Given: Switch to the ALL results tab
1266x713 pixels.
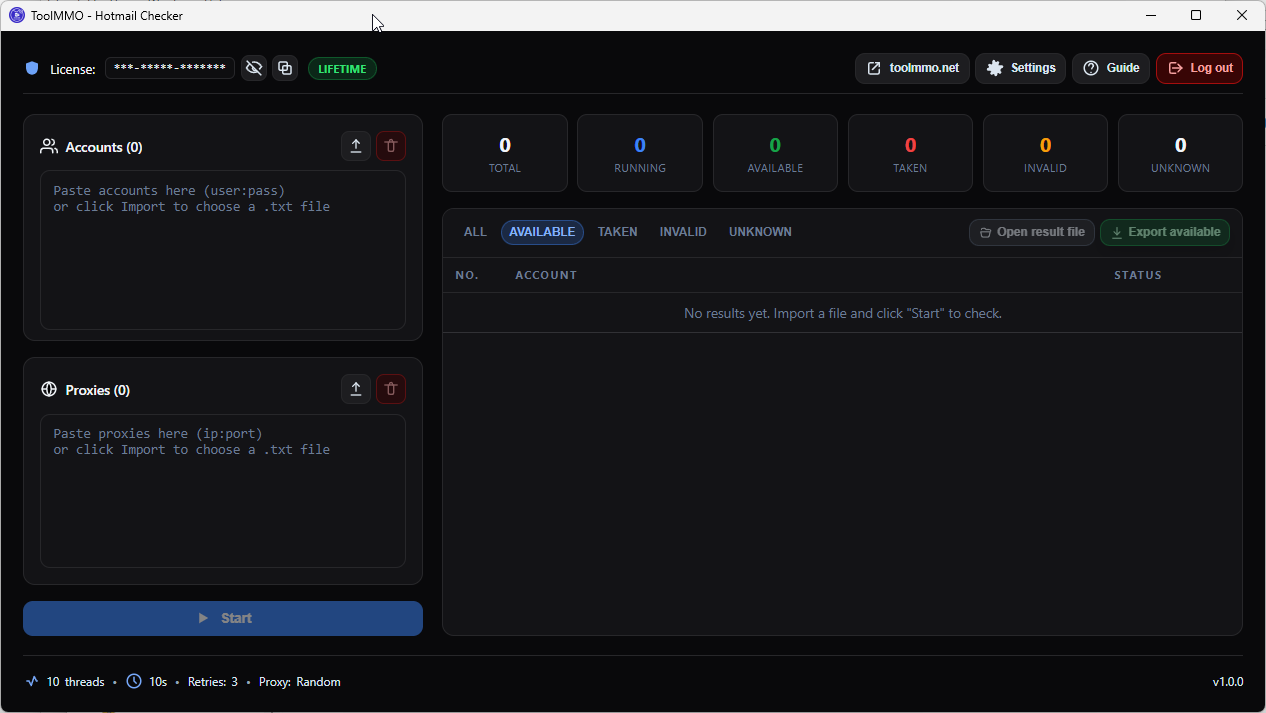Looking at the screenshot, I should (475, 232).
